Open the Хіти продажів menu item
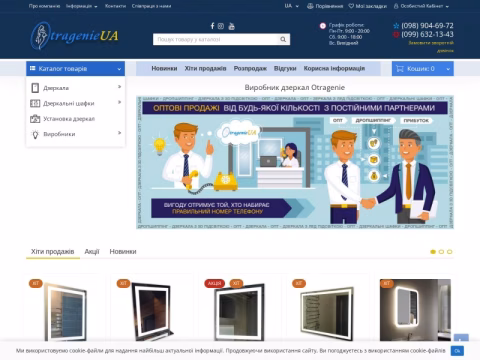This screenshot has height=360, width=480. 205,68
